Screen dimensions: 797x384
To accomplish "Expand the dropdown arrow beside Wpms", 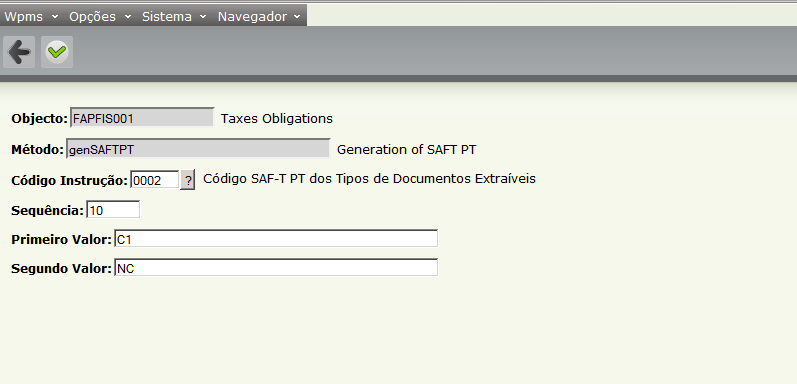I will coord(54,17).
